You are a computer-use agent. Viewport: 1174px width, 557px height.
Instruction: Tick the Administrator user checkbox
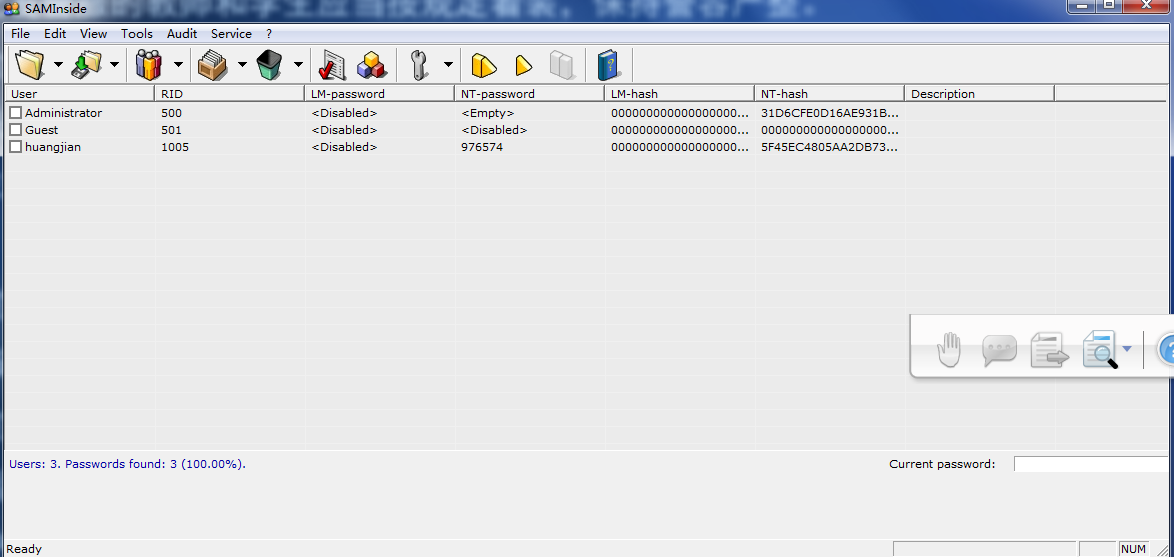click(15, 112)
